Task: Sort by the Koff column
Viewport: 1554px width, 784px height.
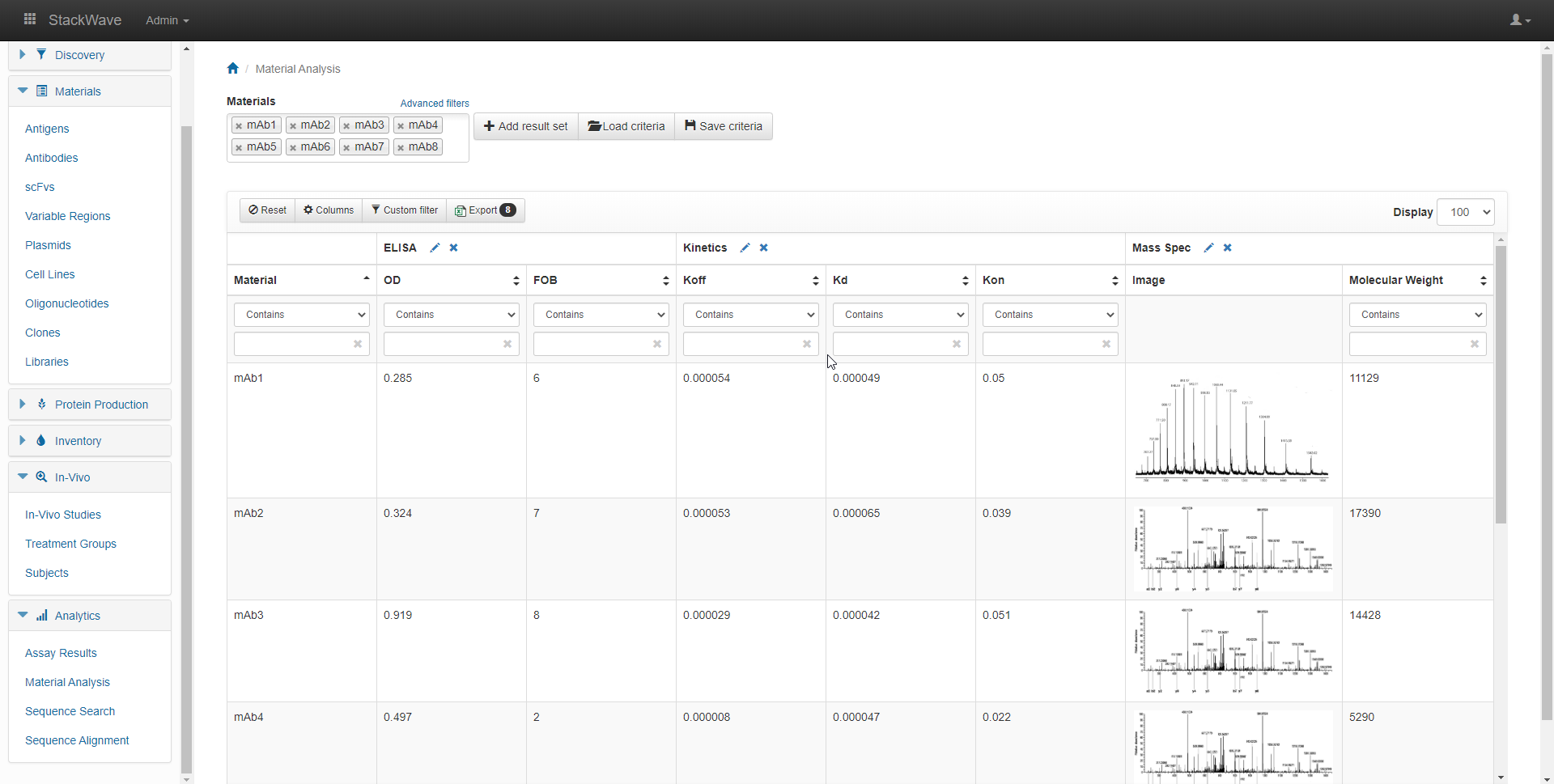Action: pyautogui.click(x=815, y=281)
